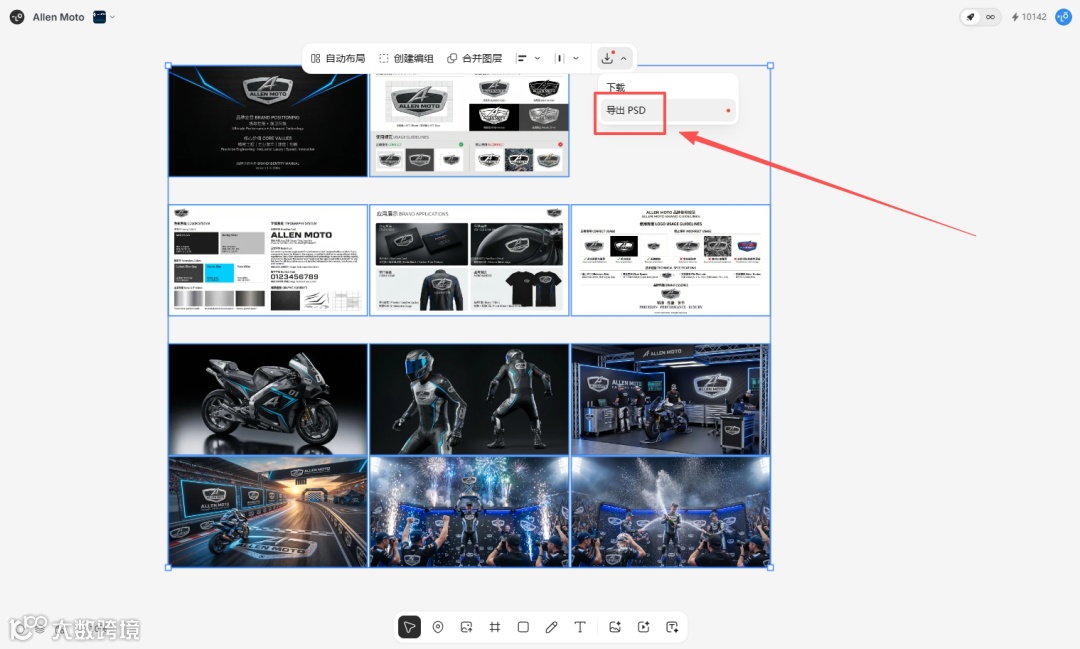Click the app logo at top left
The height and width of the screenshot is (649, 1080).
tap(17, 17)
